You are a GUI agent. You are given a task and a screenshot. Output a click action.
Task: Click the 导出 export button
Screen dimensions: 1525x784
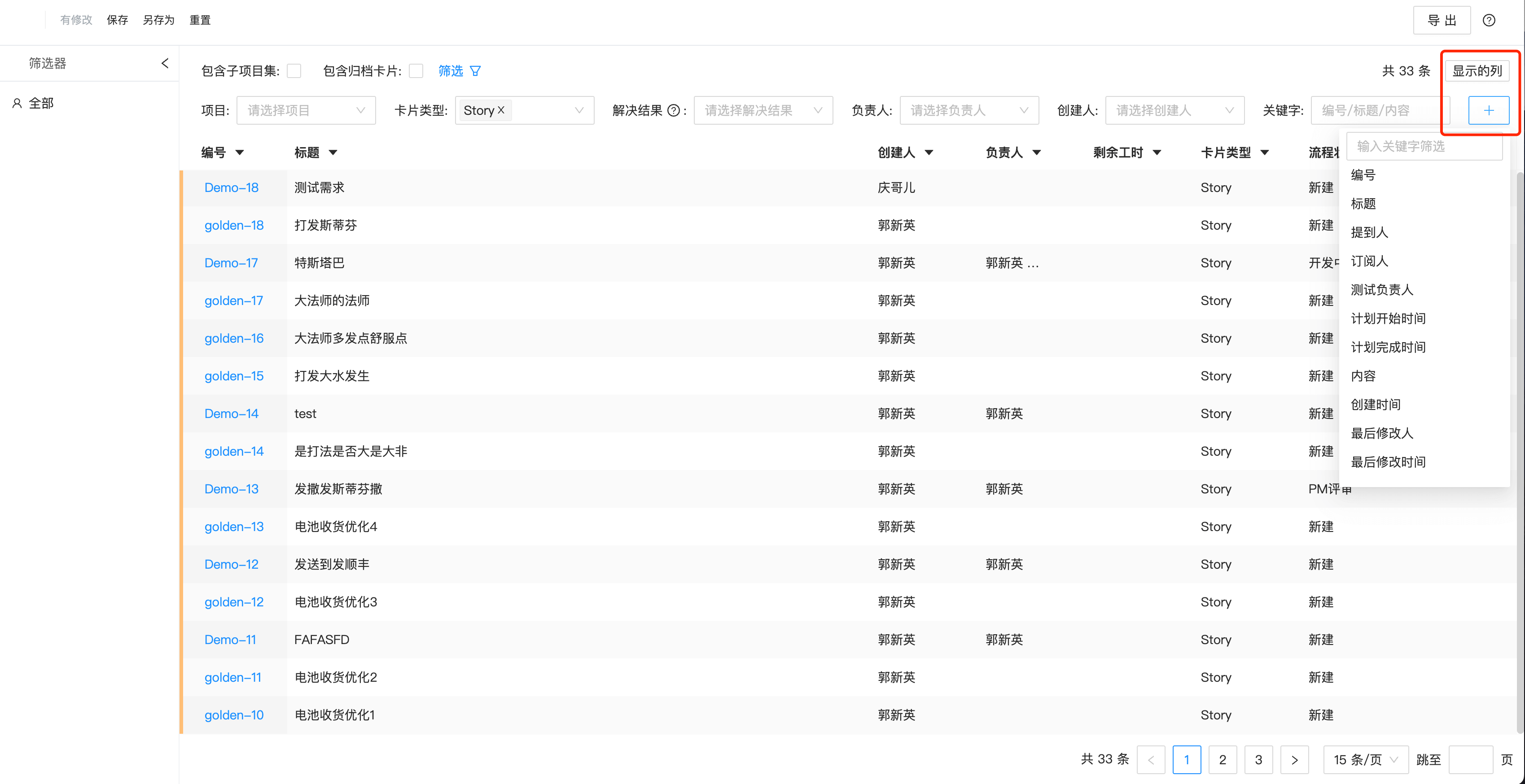point(1441,21)
